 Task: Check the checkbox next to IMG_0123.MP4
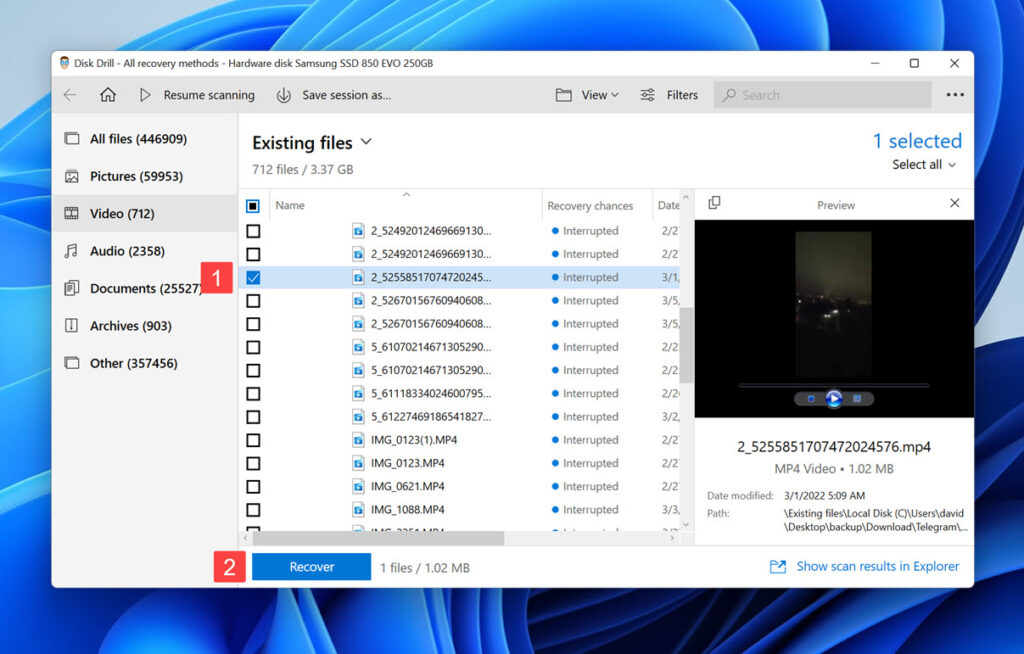pos(253,463)
